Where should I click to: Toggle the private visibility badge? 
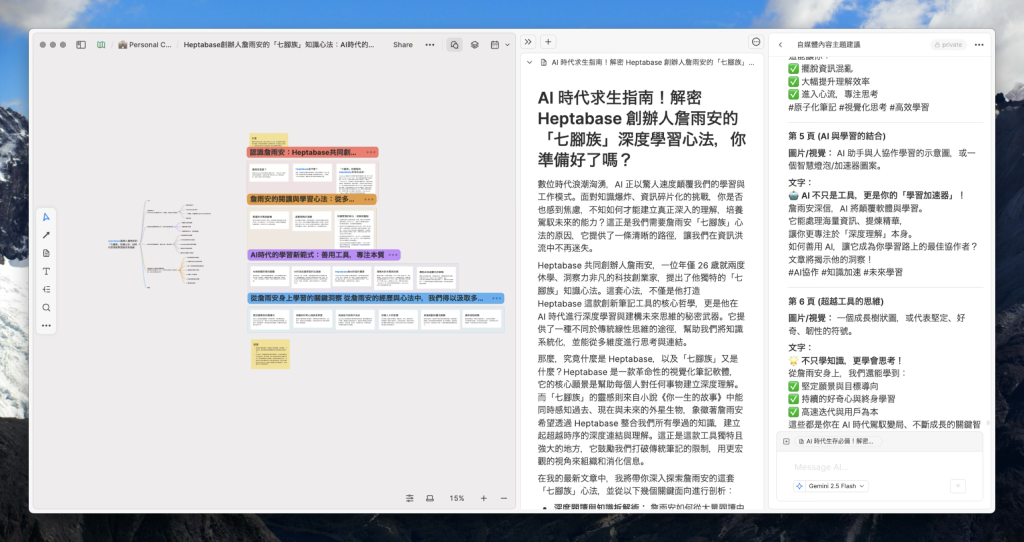(948, 45)
